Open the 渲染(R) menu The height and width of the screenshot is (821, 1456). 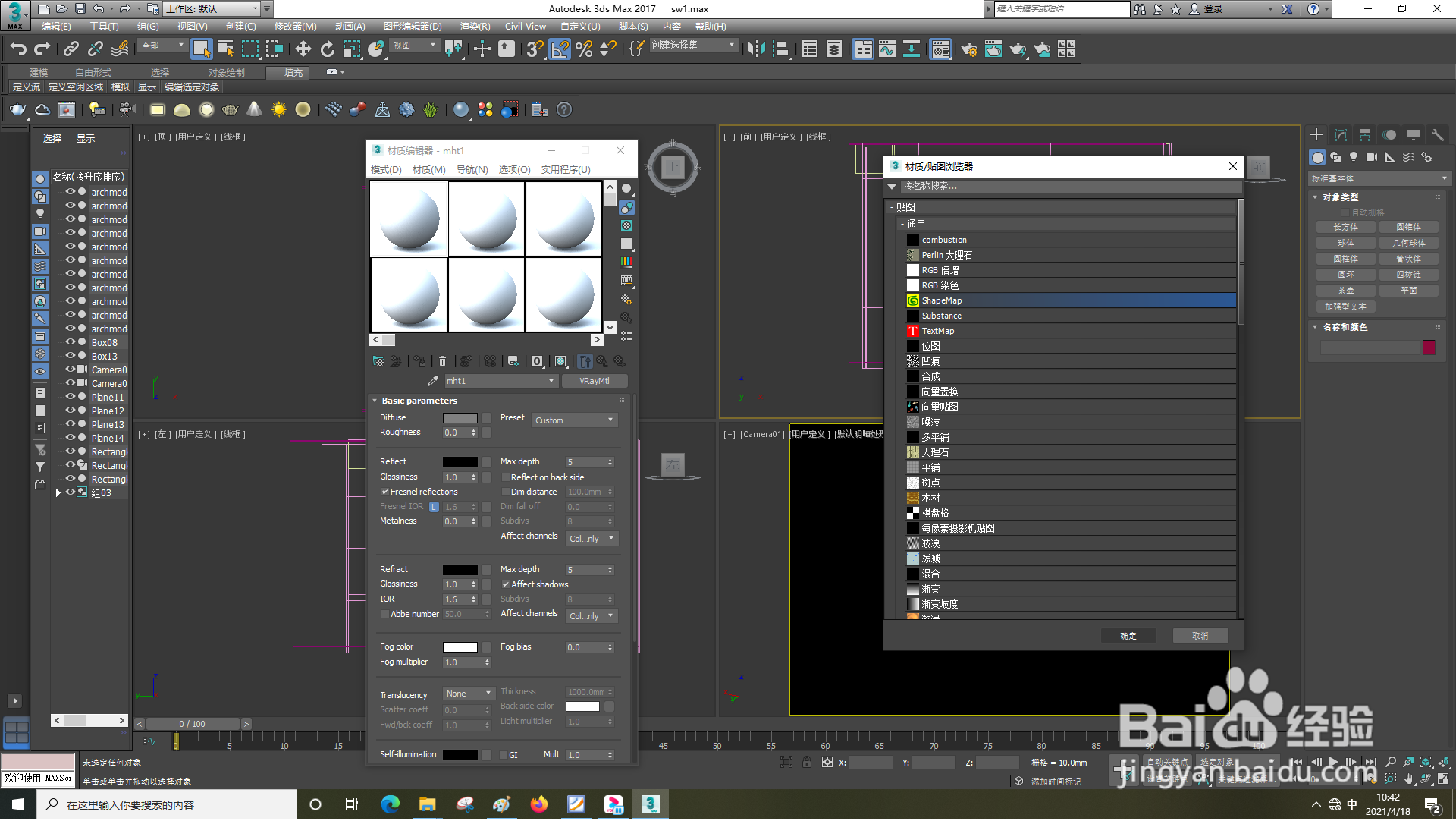pos(475,26)
